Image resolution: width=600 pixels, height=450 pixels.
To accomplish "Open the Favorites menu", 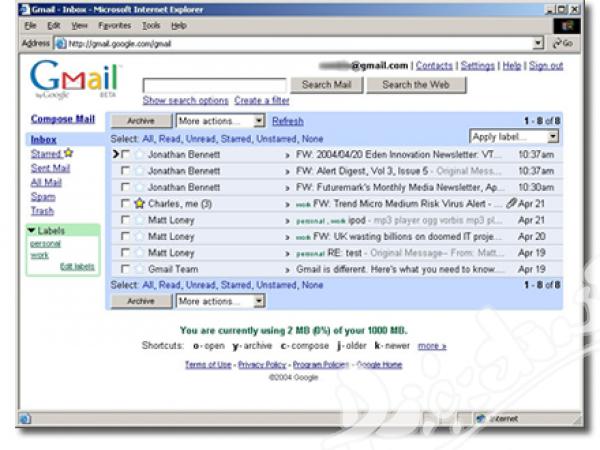I will [114, 26].
